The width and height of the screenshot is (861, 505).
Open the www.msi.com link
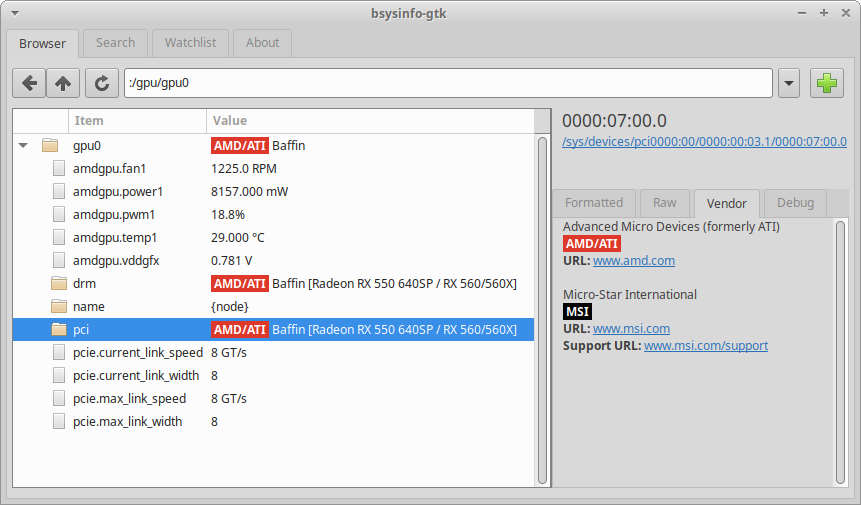631,329
